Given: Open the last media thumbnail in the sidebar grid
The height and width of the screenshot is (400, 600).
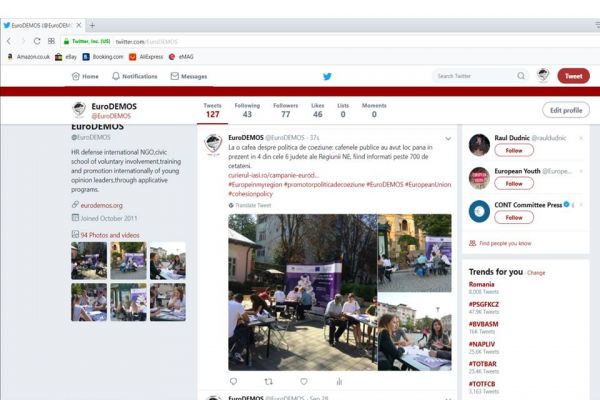Looking at the screenshot, I should [x=168, y=302].
